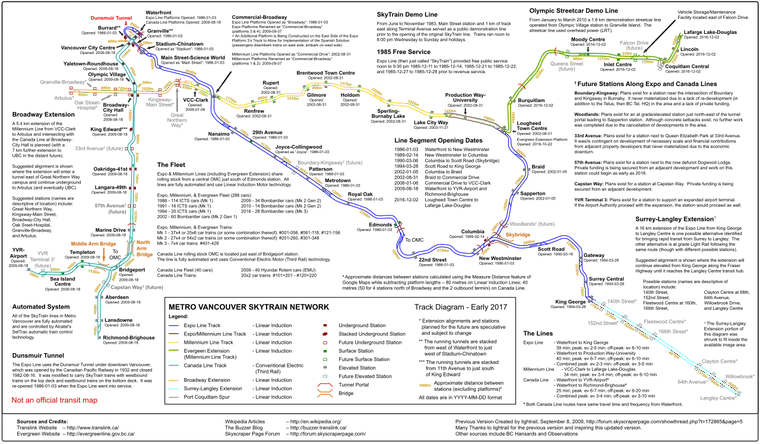Image resolution: width=760 pixels, height=444 pixels.
Task: Click the orange legend swatch
Action: pyautogui.click(x=175, y=381)
